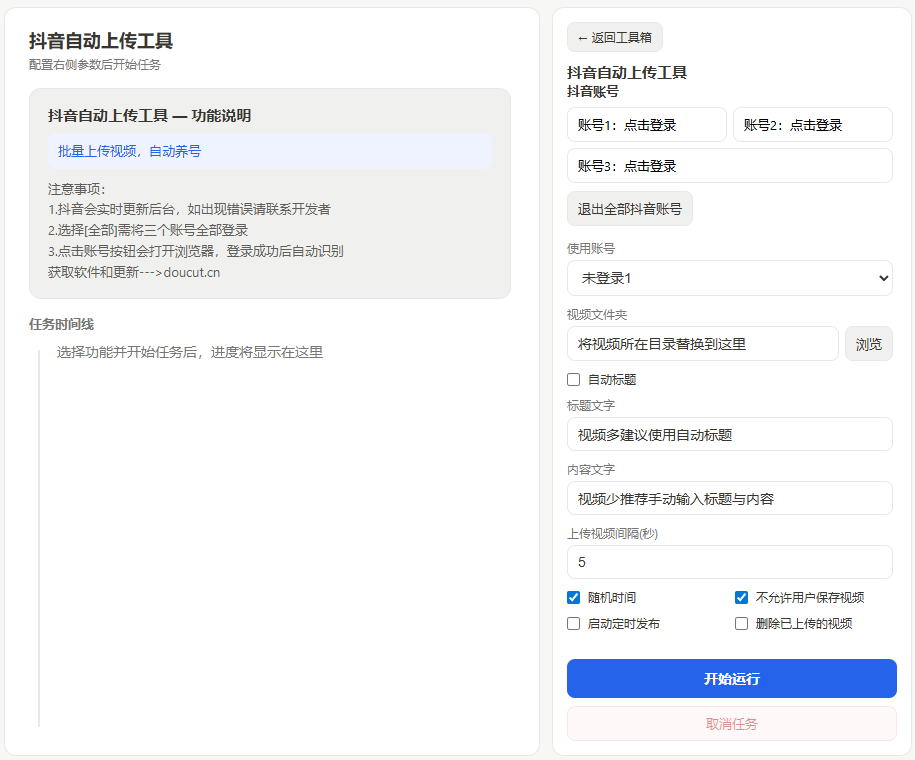This screenshot has height=760, width=915.
Task: Uncheck 不允许用户保存视频 checkbox
Action: [x=741, y=598]
